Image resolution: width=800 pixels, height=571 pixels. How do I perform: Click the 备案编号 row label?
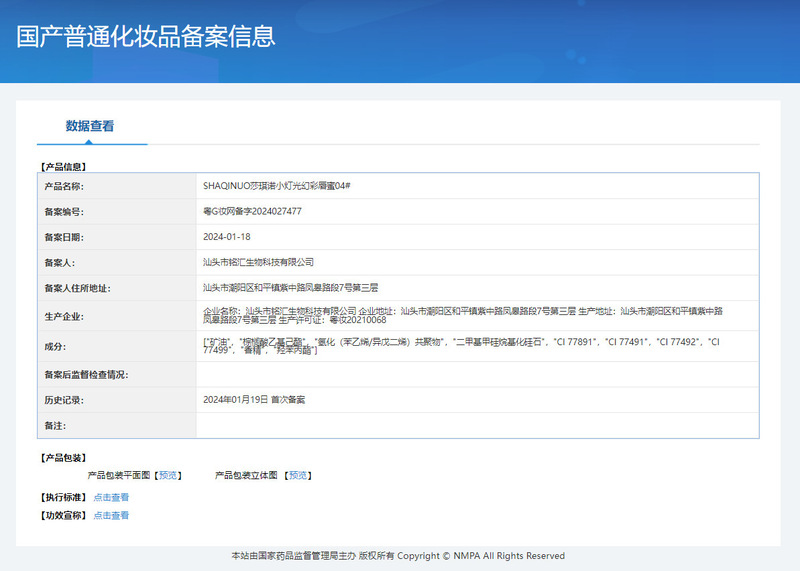click(64, 212)
